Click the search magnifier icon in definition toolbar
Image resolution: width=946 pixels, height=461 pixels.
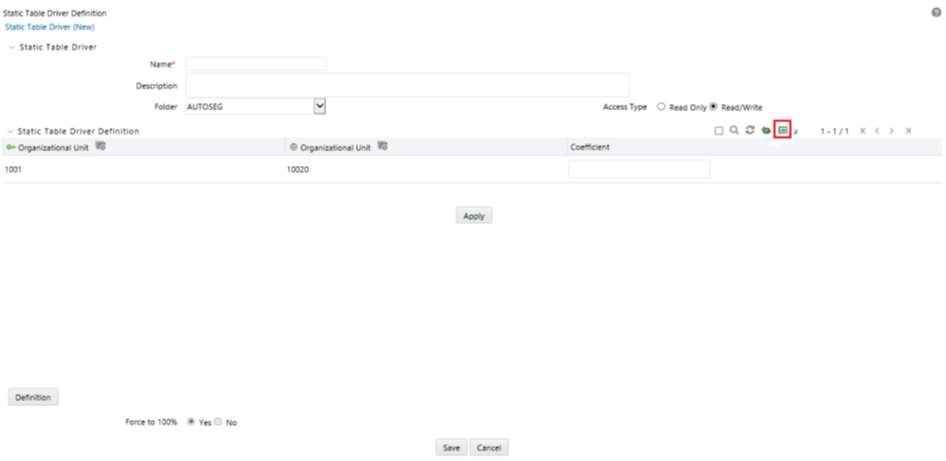734,130
